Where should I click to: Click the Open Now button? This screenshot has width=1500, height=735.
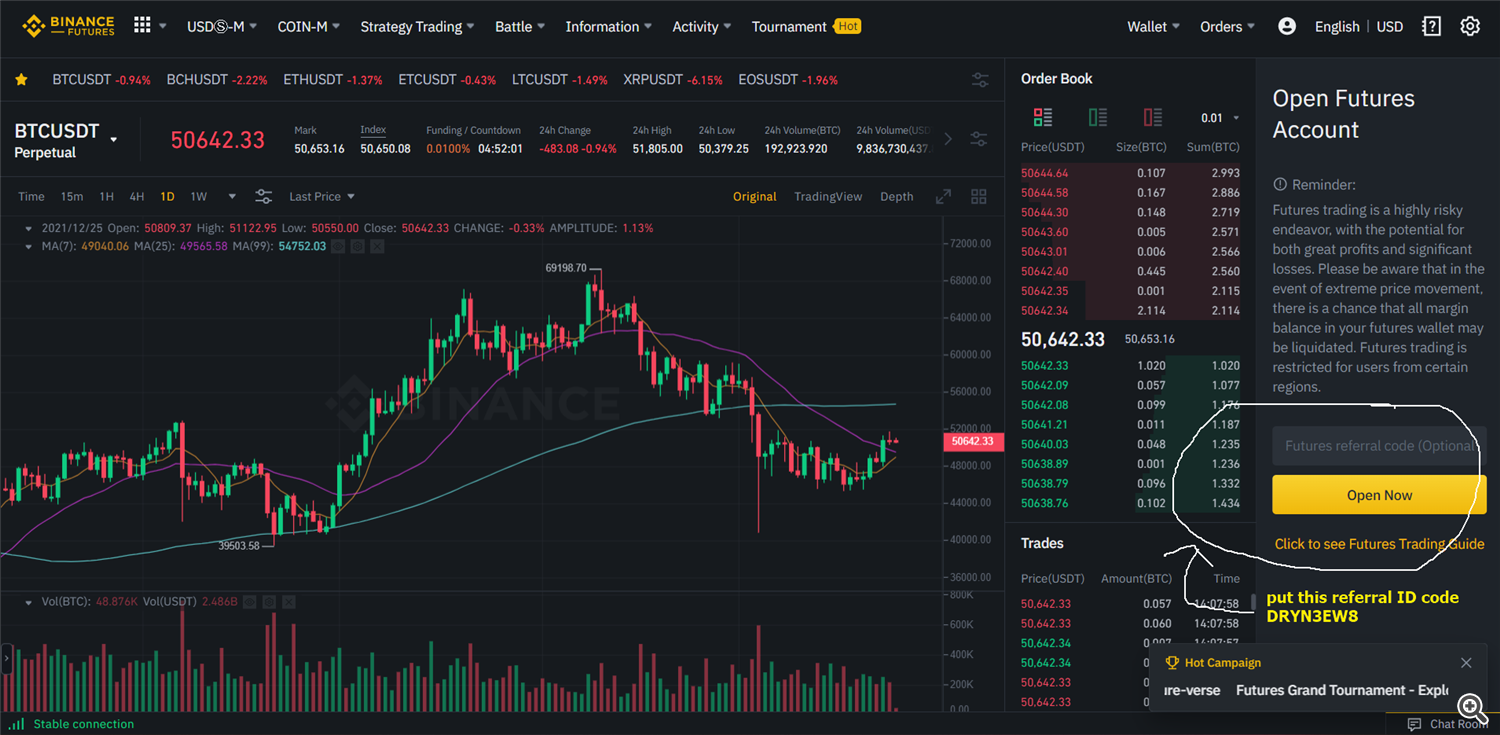point(1379,495)
